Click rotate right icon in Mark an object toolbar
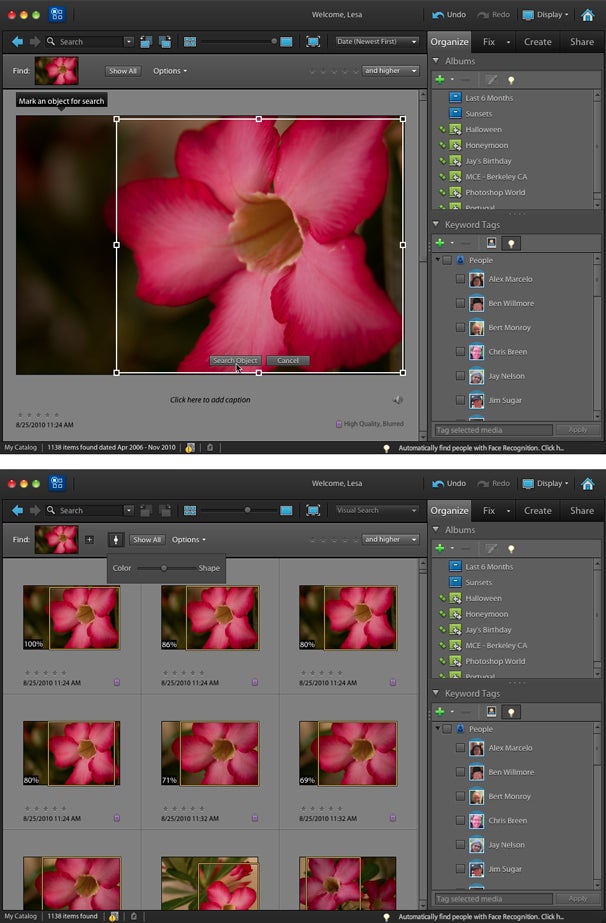This screenshot has height=923, width=606. point(165,42)
